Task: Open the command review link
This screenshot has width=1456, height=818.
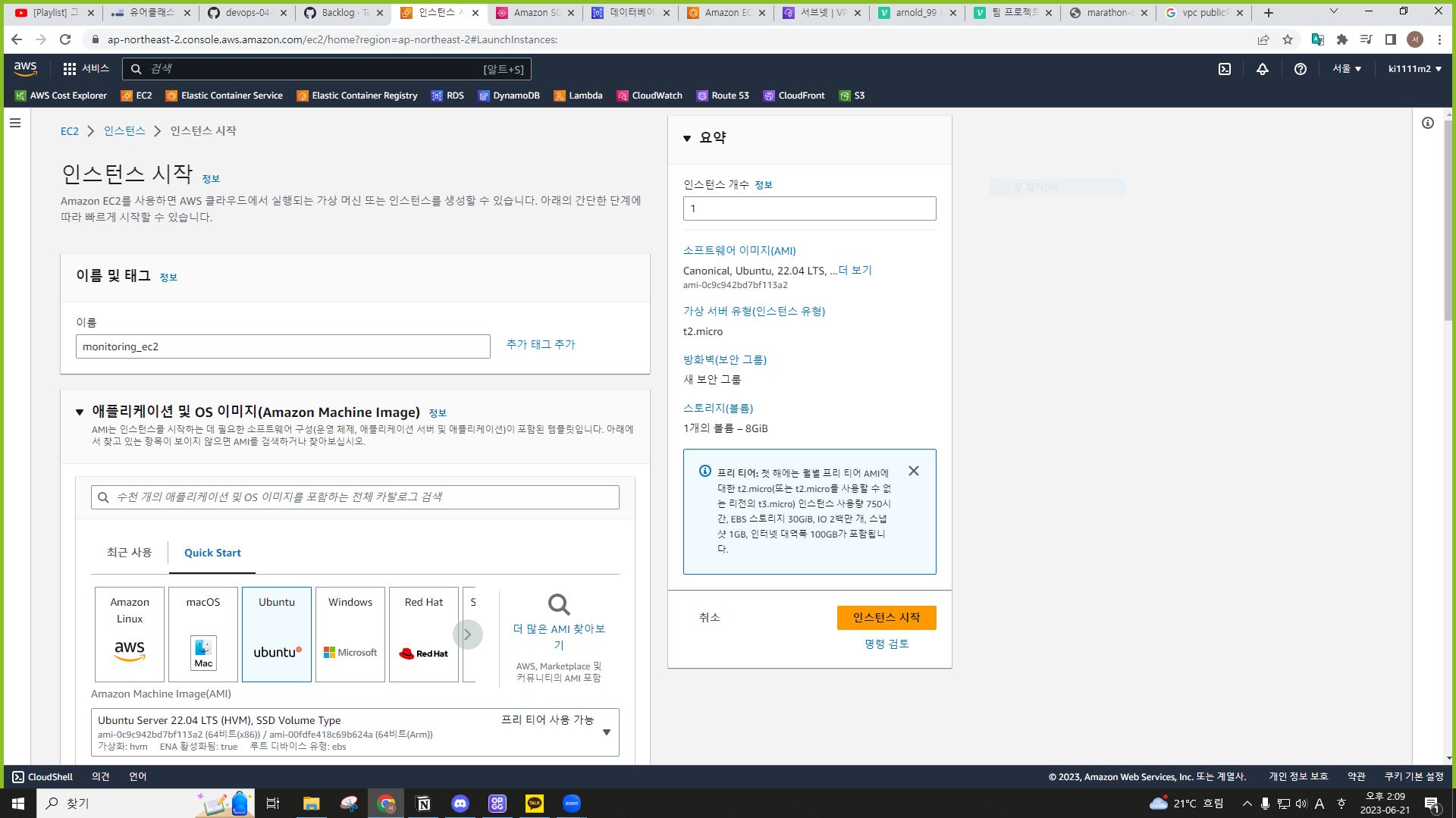Action: tap(886, 644)
